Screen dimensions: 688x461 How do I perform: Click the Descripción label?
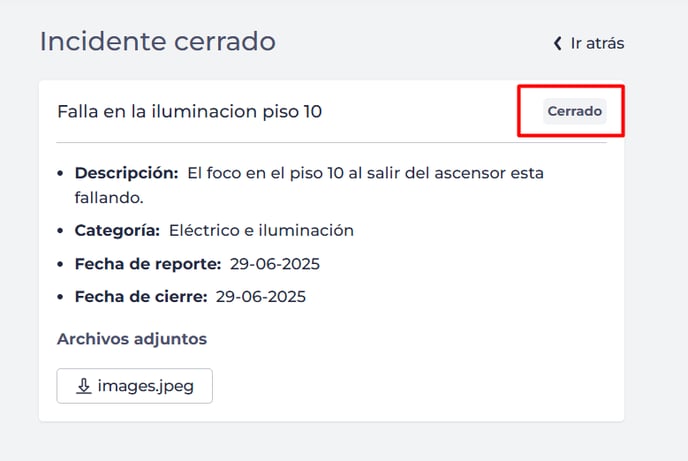(126, 173)
